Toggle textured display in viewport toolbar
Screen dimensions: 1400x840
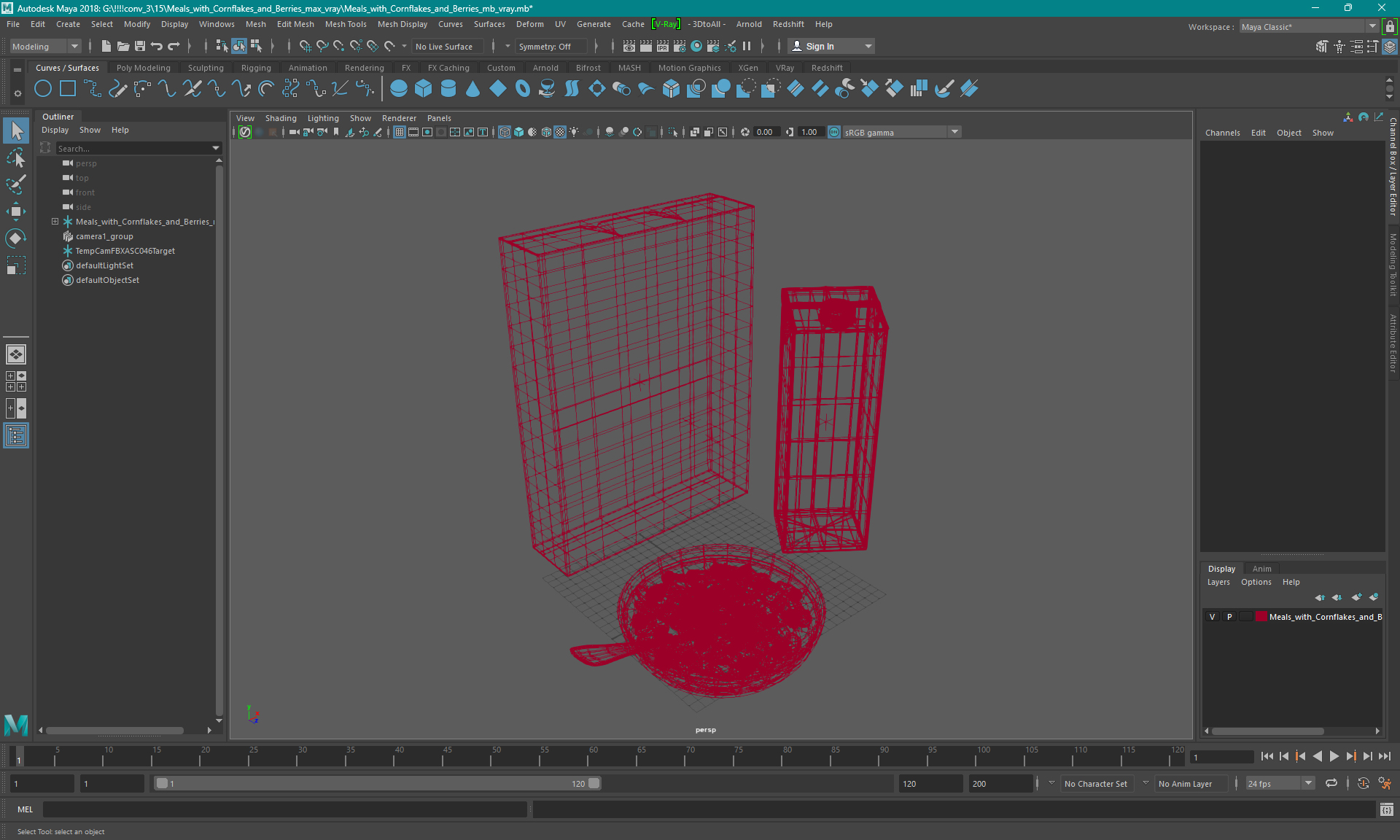[x=560, y=132]
